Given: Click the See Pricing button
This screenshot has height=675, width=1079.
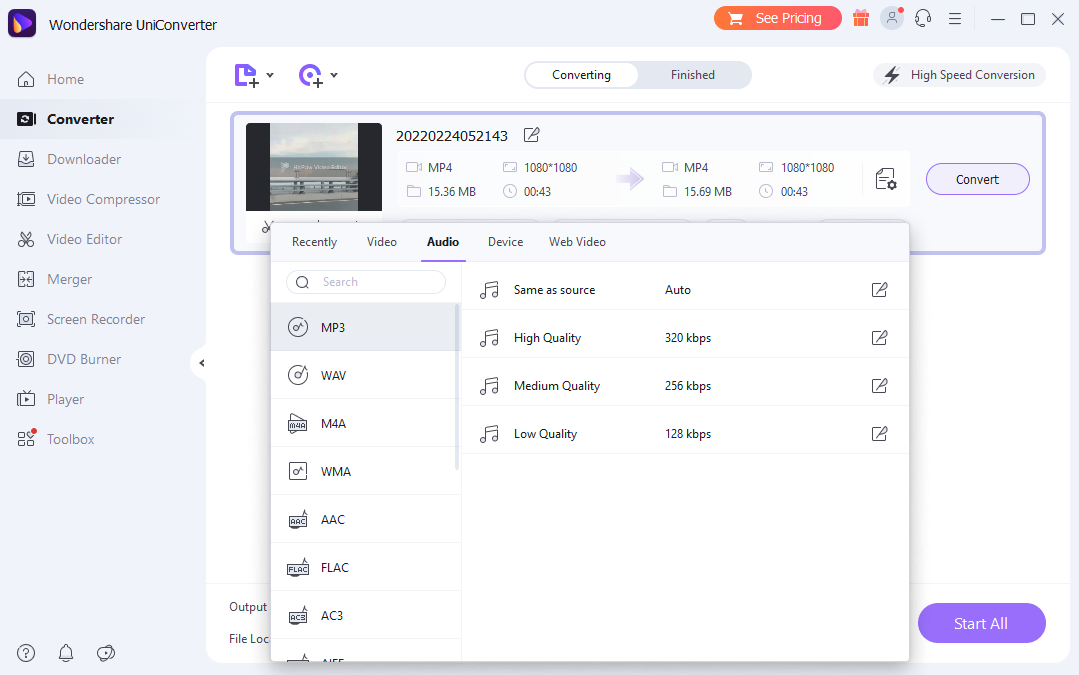Looking at the screenshot, I should coord(778,19).
